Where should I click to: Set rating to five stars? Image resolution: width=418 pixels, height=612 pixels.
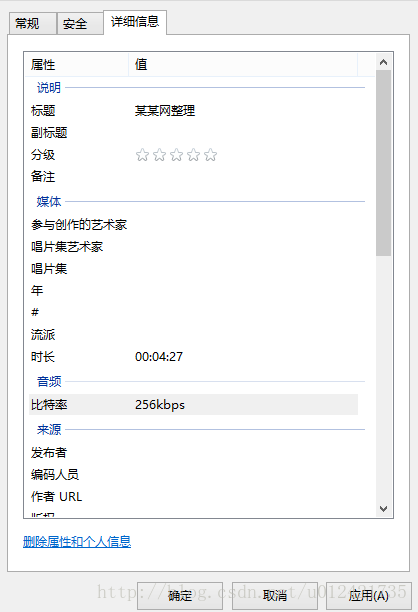tap(210, 155)
